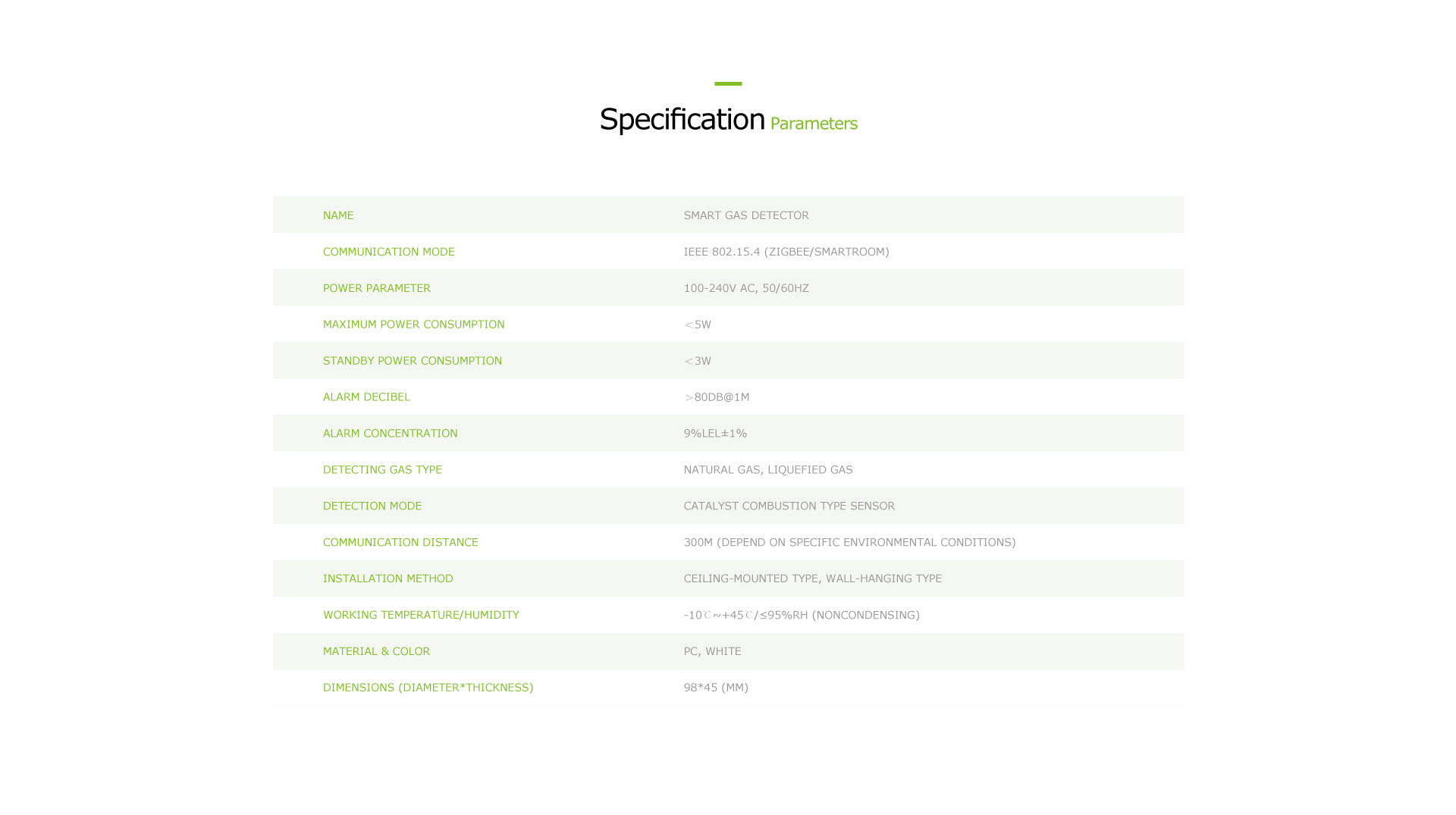Click the PC, WHITE material value
Image resolution: width=1456 pixels, height=815 pixels.
pyautogui.click(x=712, y=651)
